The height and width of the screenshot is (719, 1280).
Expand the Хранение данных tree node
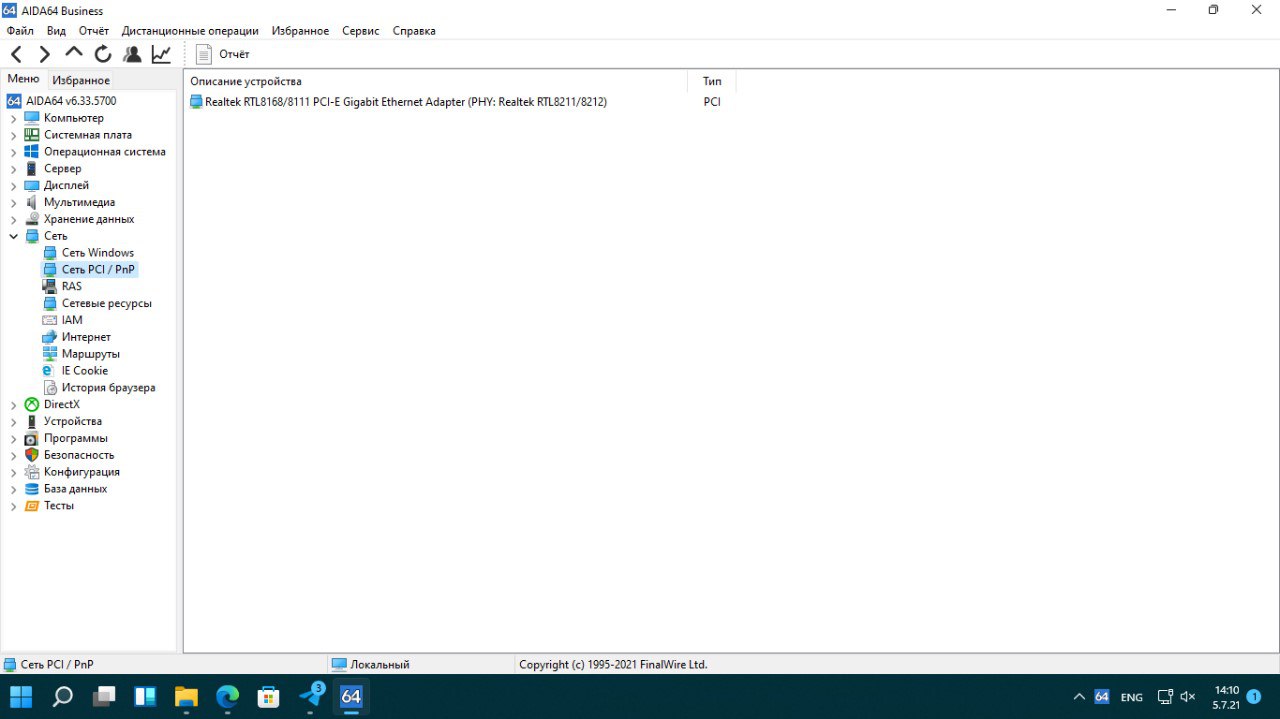click(x=13, y=219)
